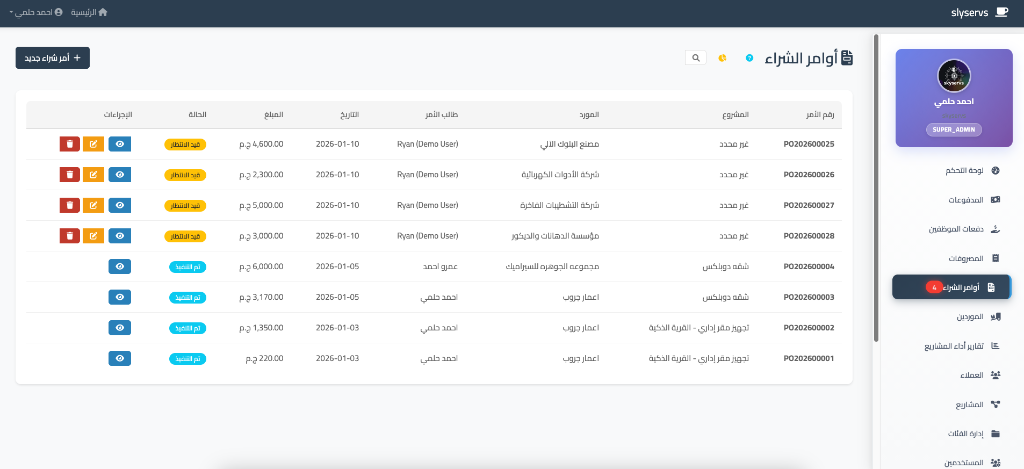This screenshot has height=469, width=1024.
Task: Create a new purchase order with أمر شراء جديد
Action: (x=53, y=58)
